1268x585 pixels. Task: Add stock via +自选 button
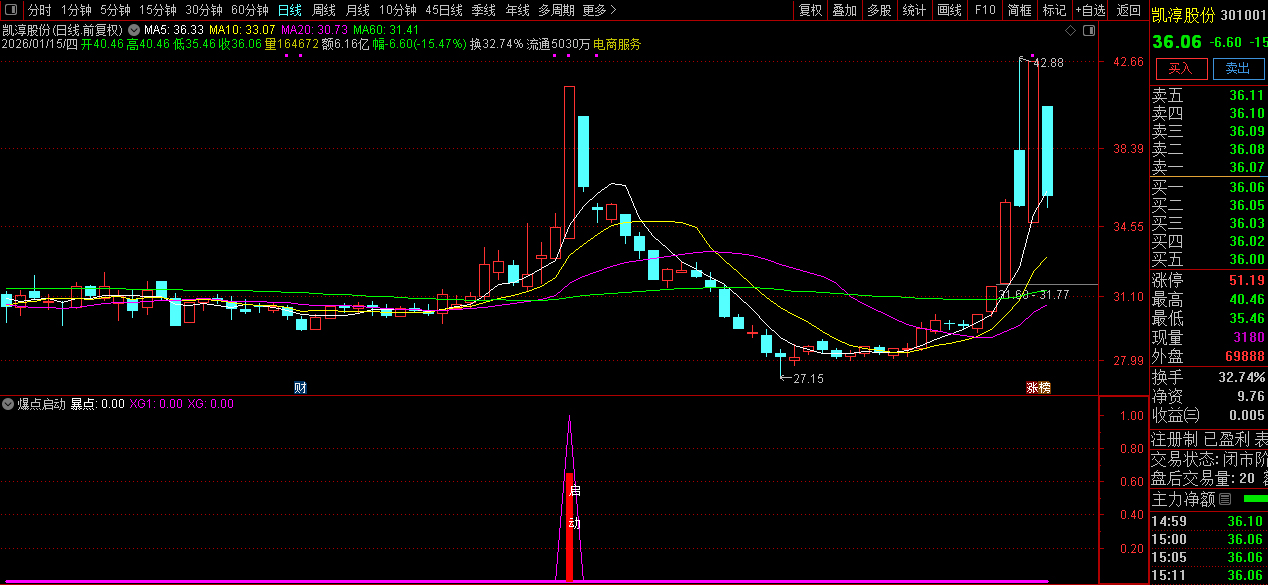click(1091, 10)
